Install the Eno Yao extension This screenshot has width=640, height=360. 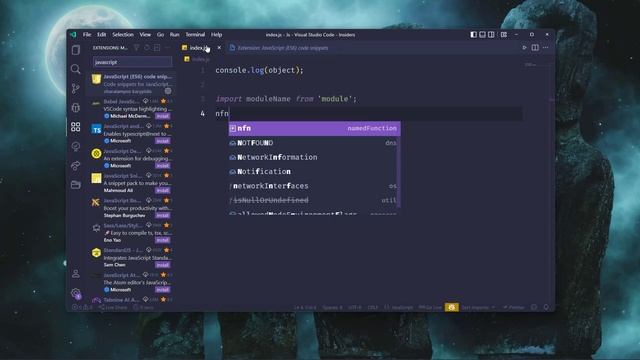click(162, 240)
